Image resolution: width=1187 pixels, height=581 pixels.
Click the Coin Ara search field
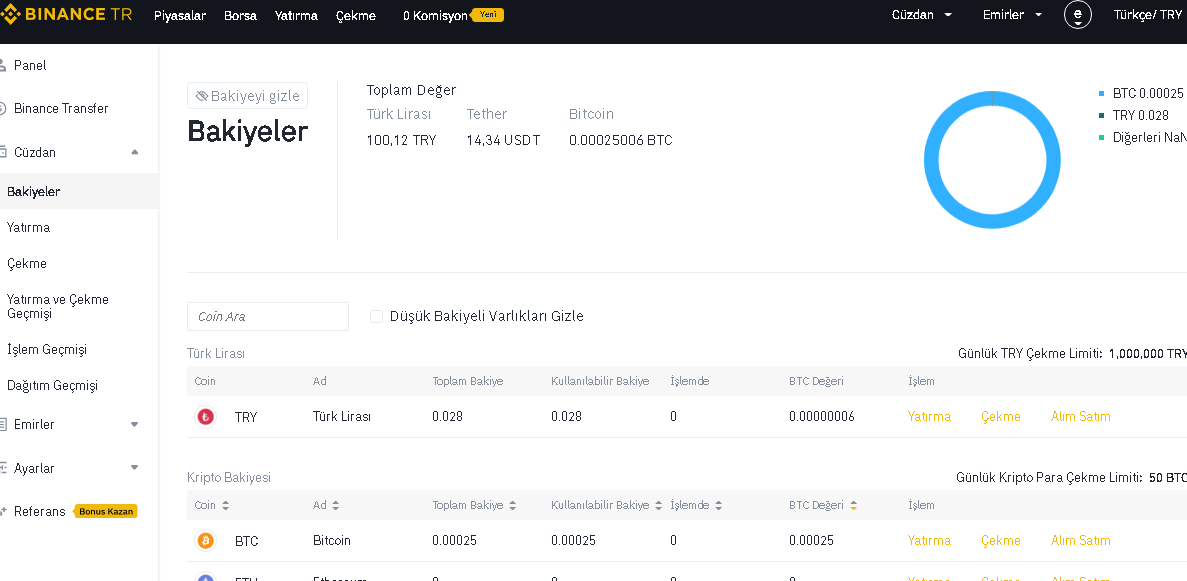(268, 316)
